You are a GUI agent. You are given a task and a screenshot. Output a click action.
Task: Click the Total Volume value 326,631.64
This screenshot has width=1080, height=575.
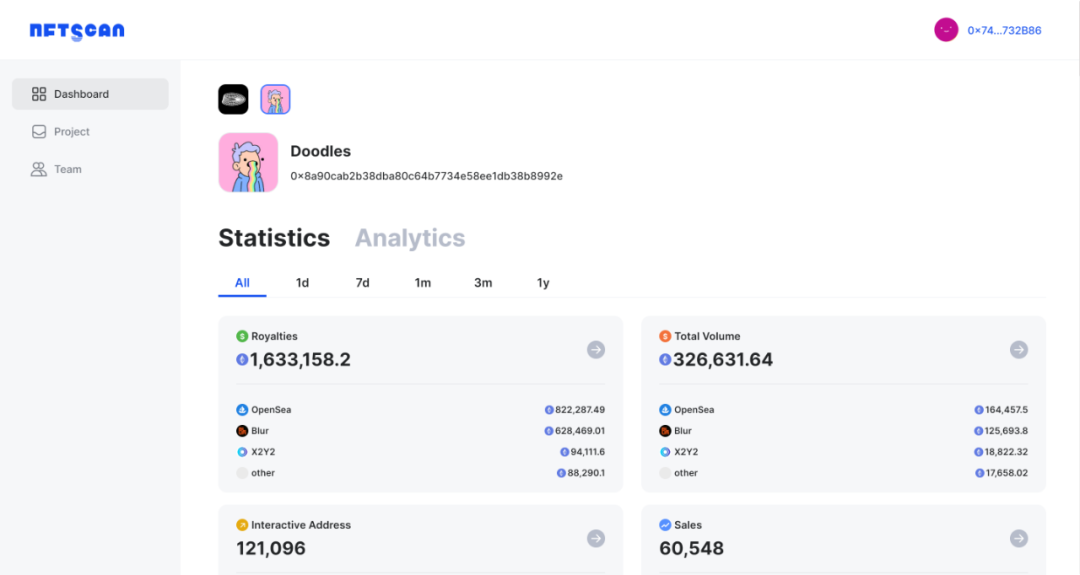coord(723,359)
